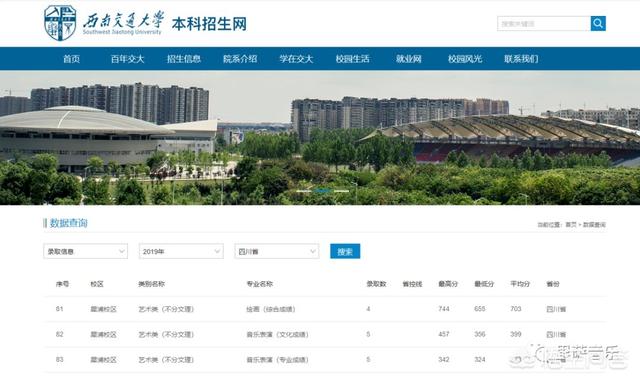The height and width of the screenshot is (381, 640).
Task: Click the 数据查询 section heading
Action: [x=69, y=223]
